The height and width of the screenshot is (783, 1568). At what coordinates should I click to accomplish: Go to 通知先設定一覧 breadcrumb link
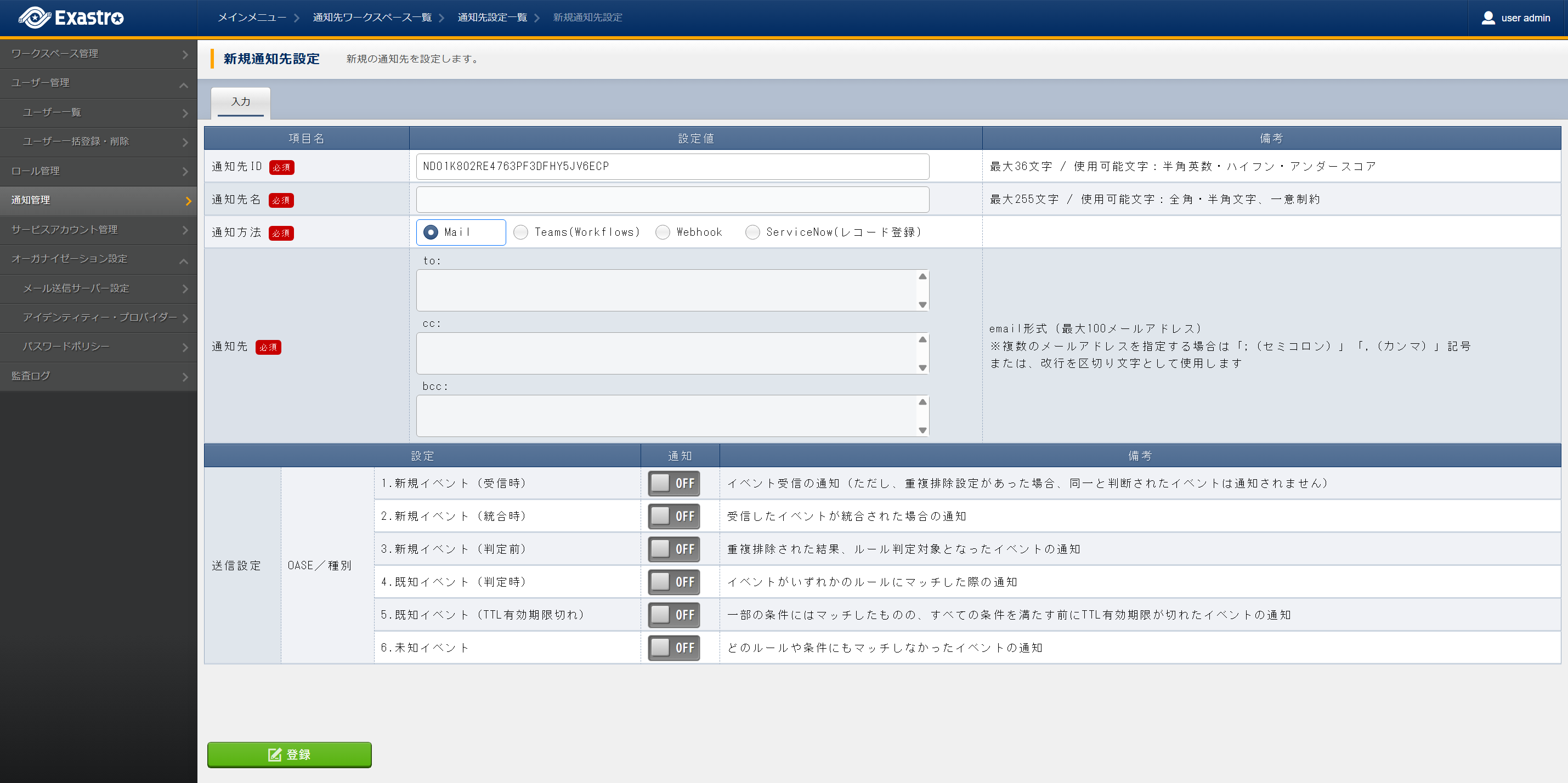pyautogui.click(x=492, y=18)
